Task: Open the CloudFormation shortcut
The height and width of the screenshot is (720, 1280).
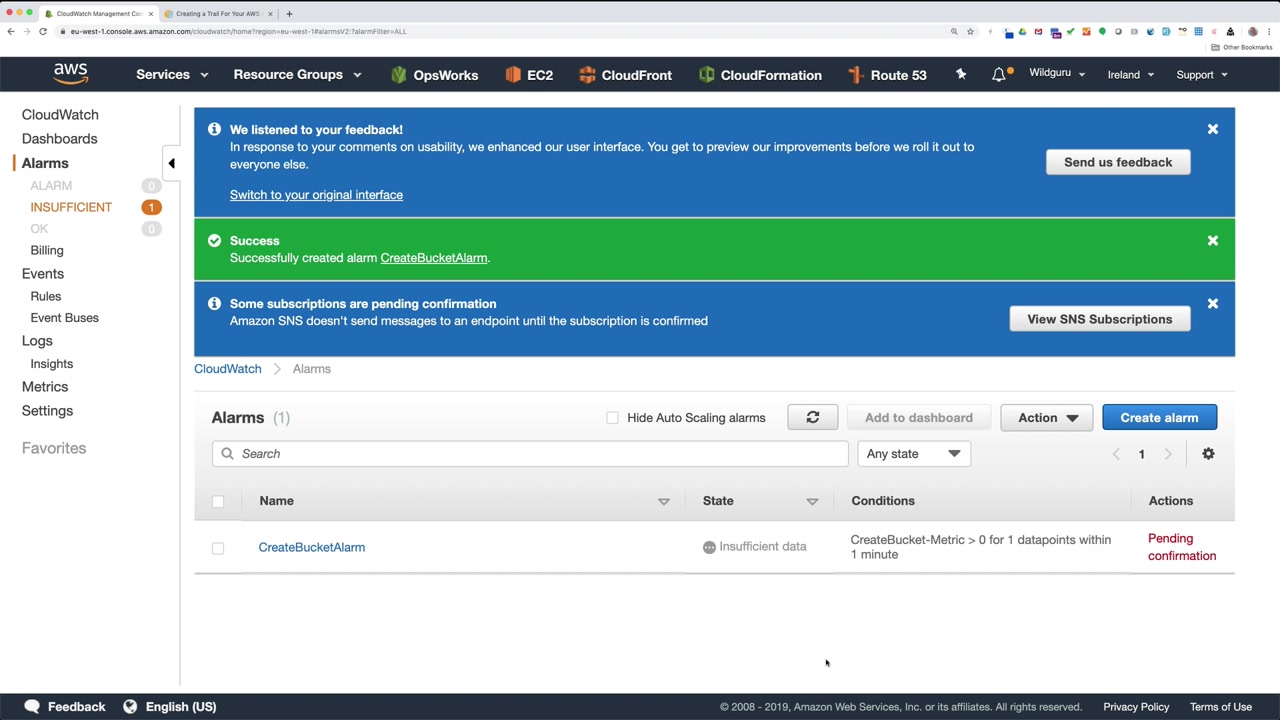Action: point(760,75)
